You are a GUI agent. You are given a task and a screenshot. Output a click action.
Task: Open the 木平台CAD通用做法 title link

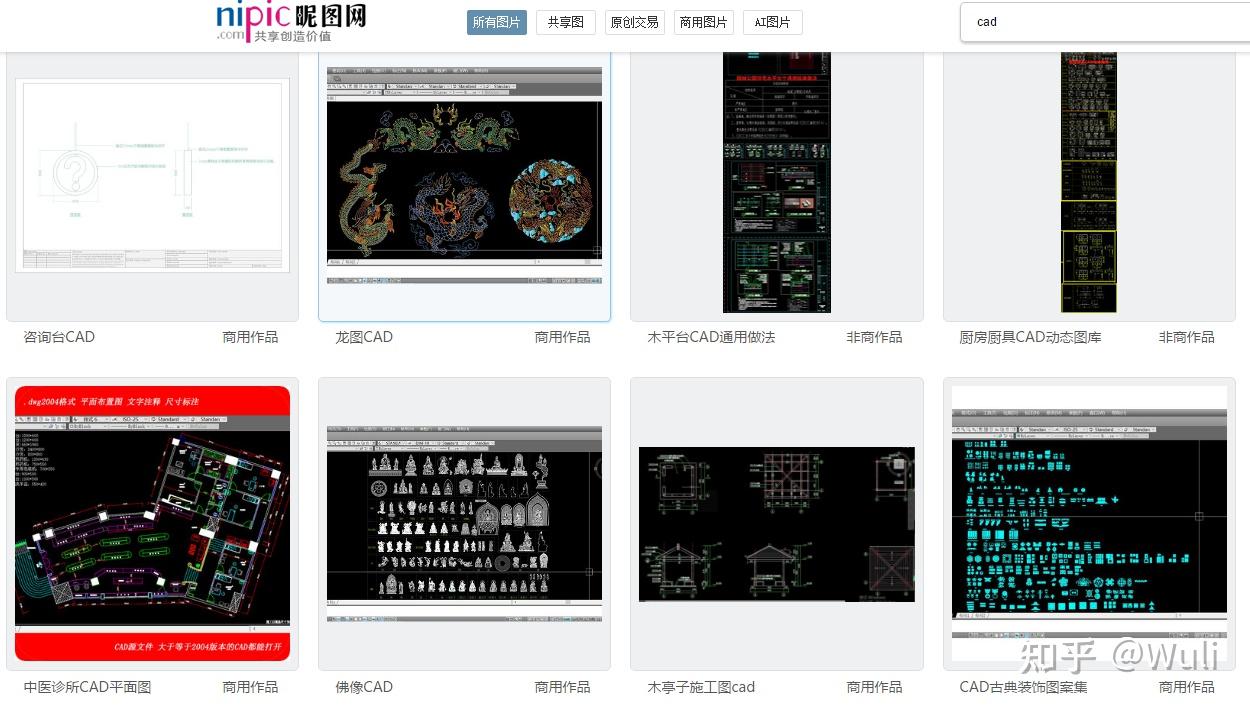711,337
